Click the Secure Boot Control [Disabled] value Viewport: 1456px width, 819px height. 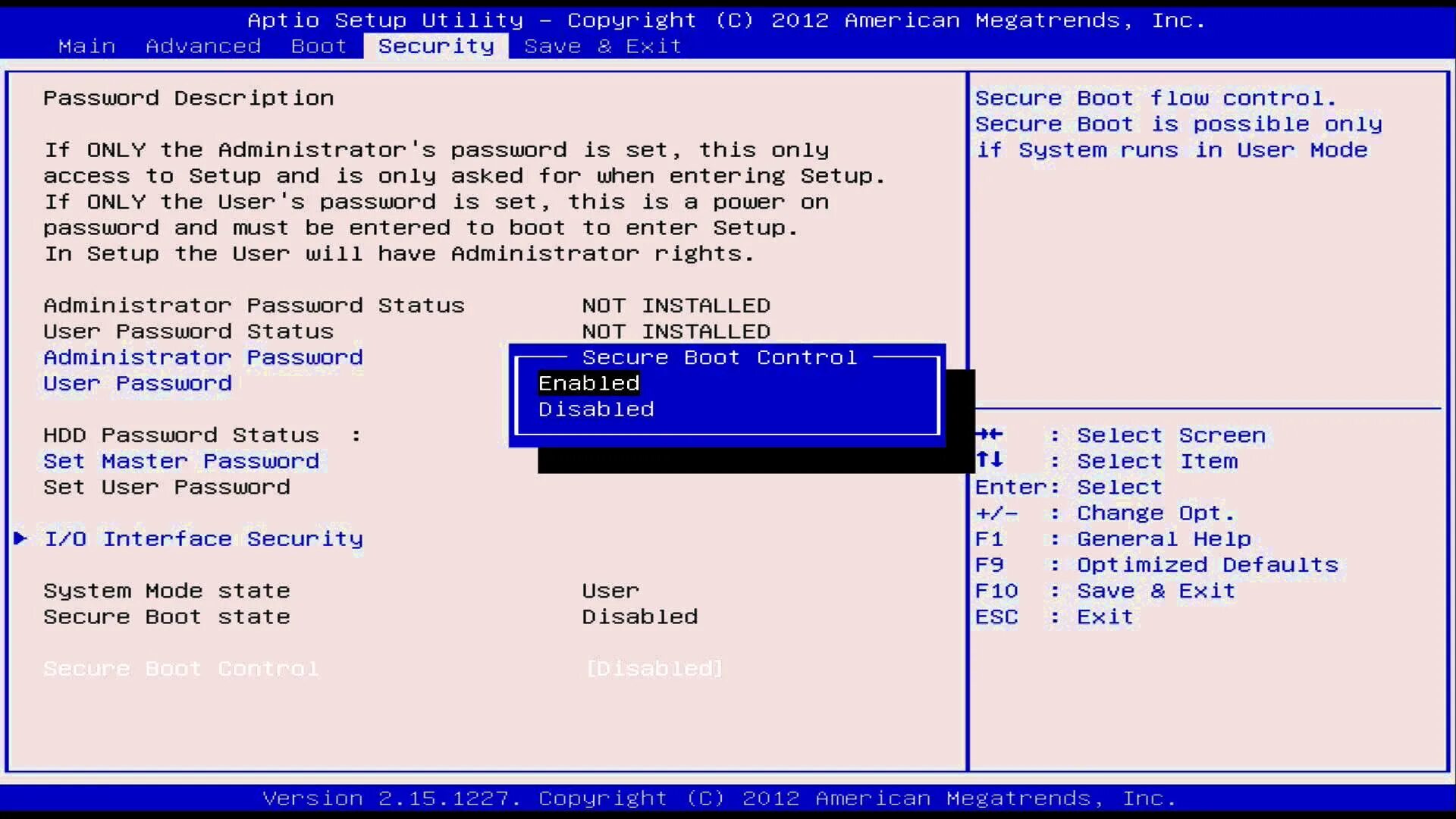click(653, 668)
